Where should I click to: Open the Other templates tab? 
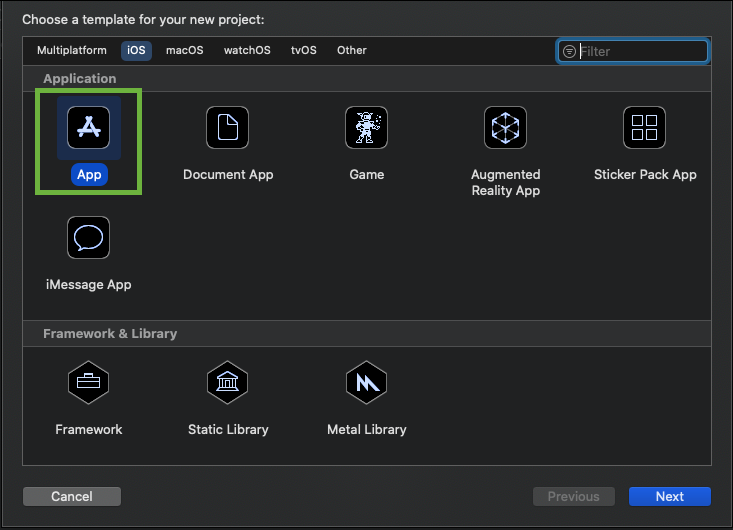tap(352, 50)
